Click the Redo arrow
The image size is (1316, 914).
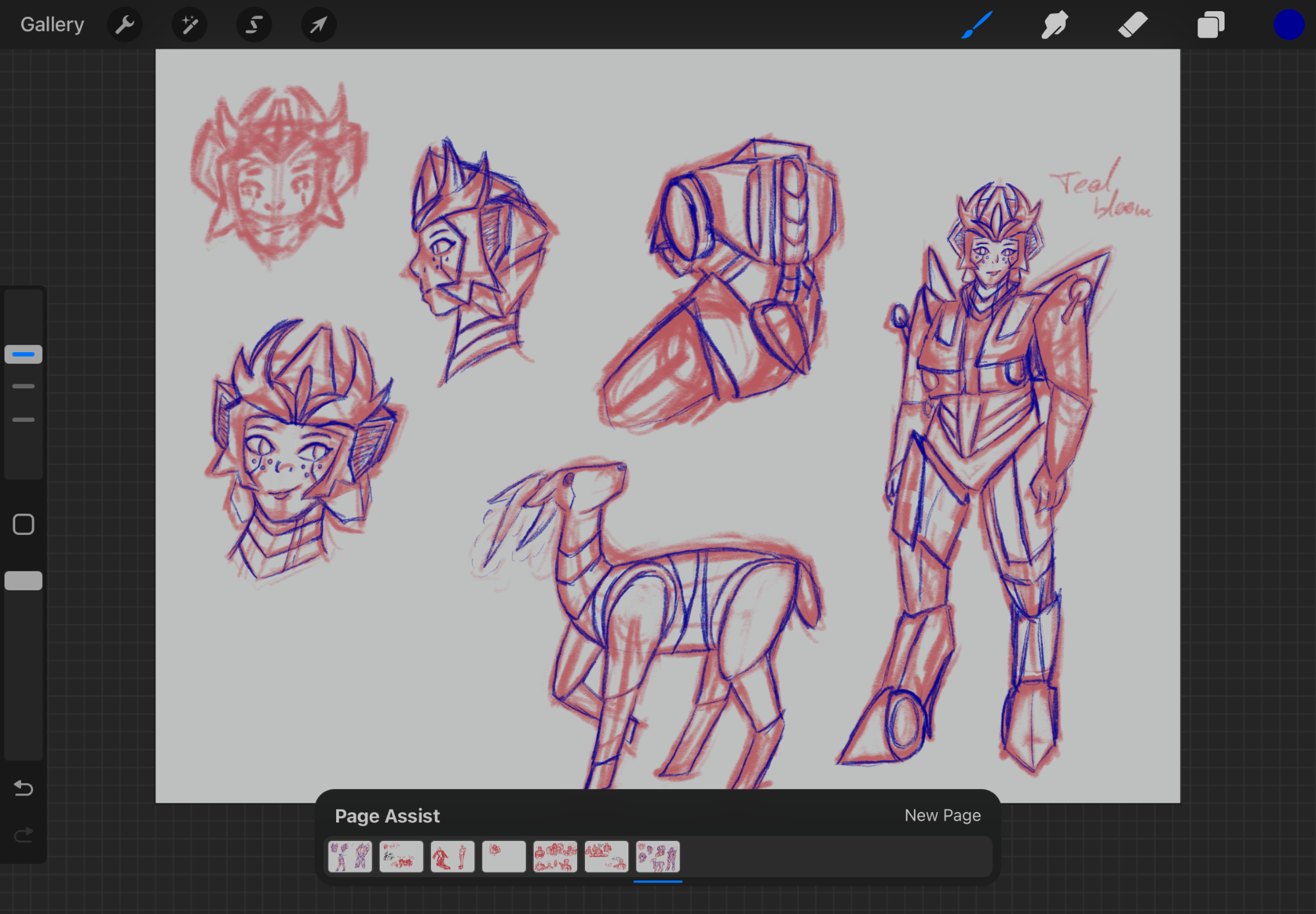tap(24, 835)
